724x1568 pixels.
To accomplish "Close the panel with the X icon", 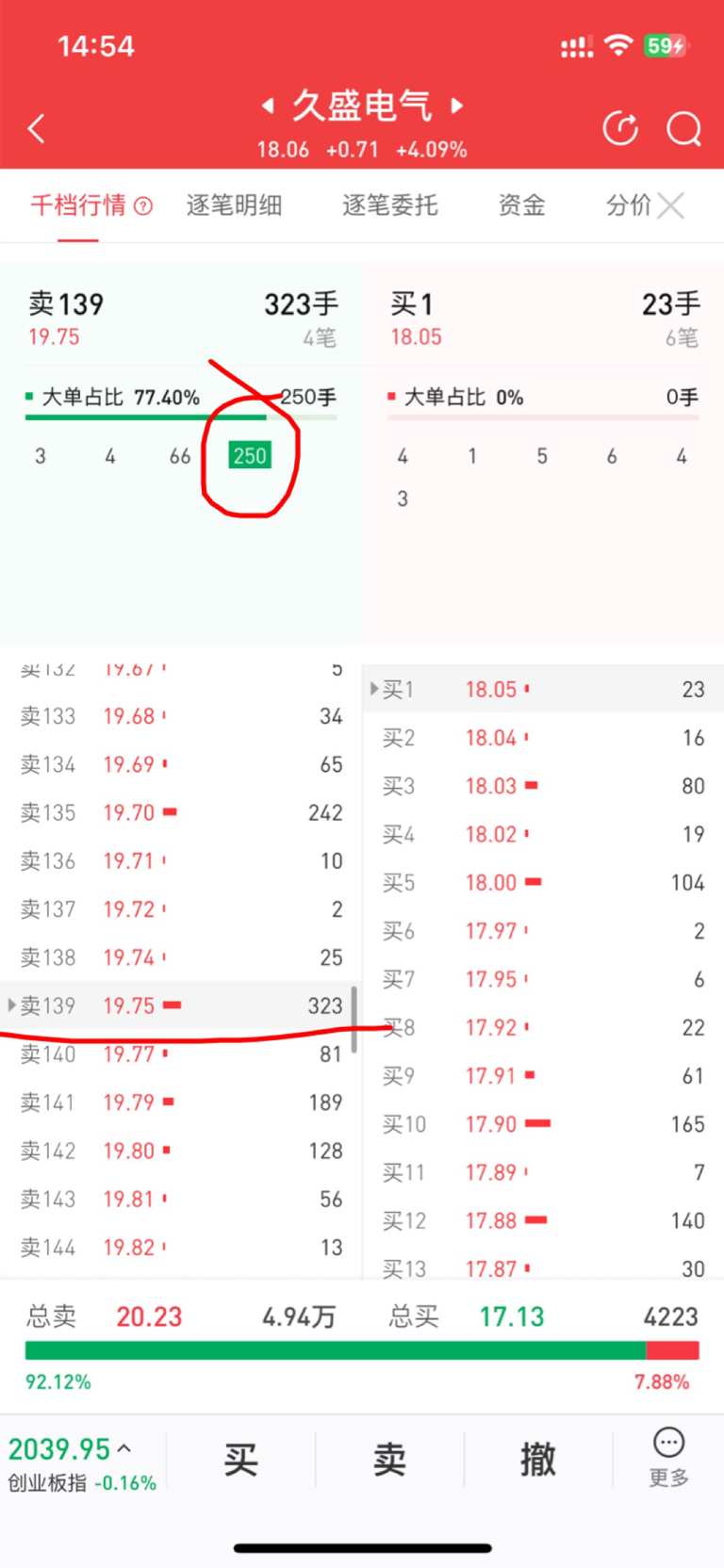I will (671, 205).
